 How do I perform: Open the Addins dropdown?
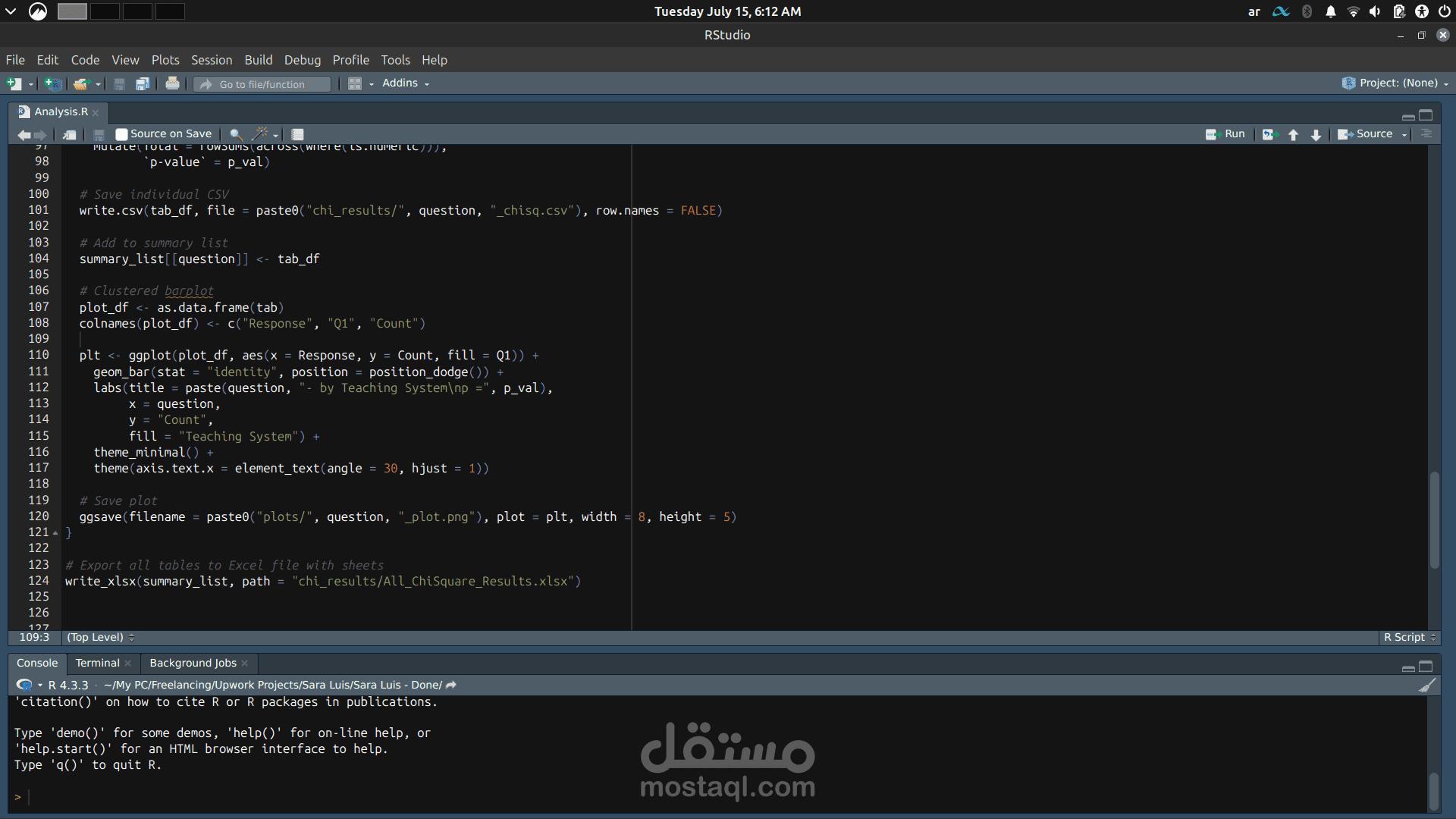click(x=406, y=83)
